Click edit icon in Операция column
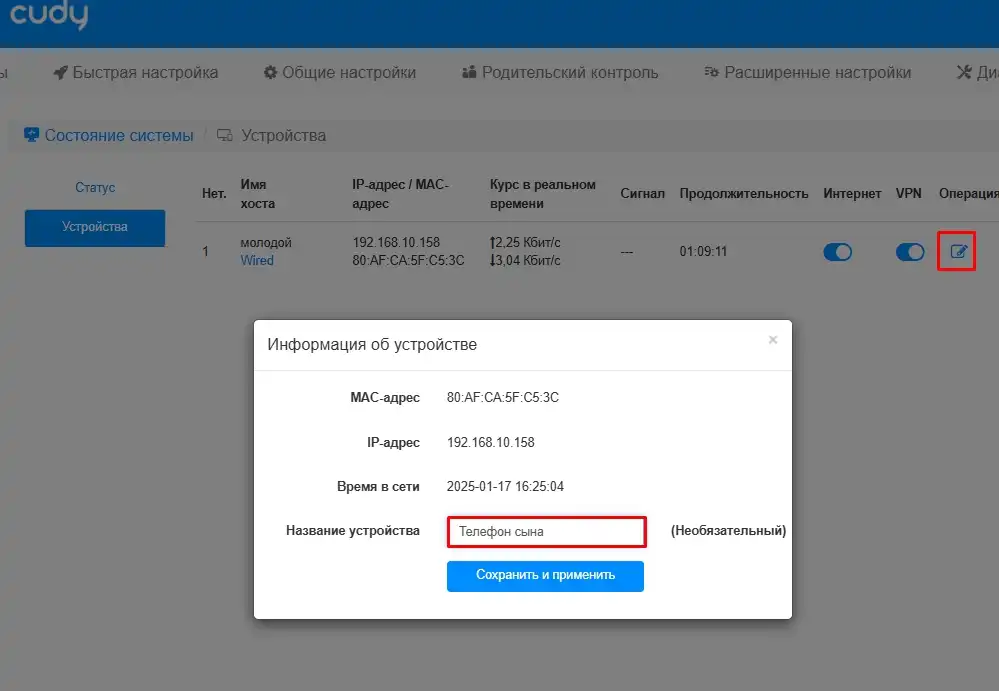Image resolution: width=999 pixels, height=691 pixels. 958,252
